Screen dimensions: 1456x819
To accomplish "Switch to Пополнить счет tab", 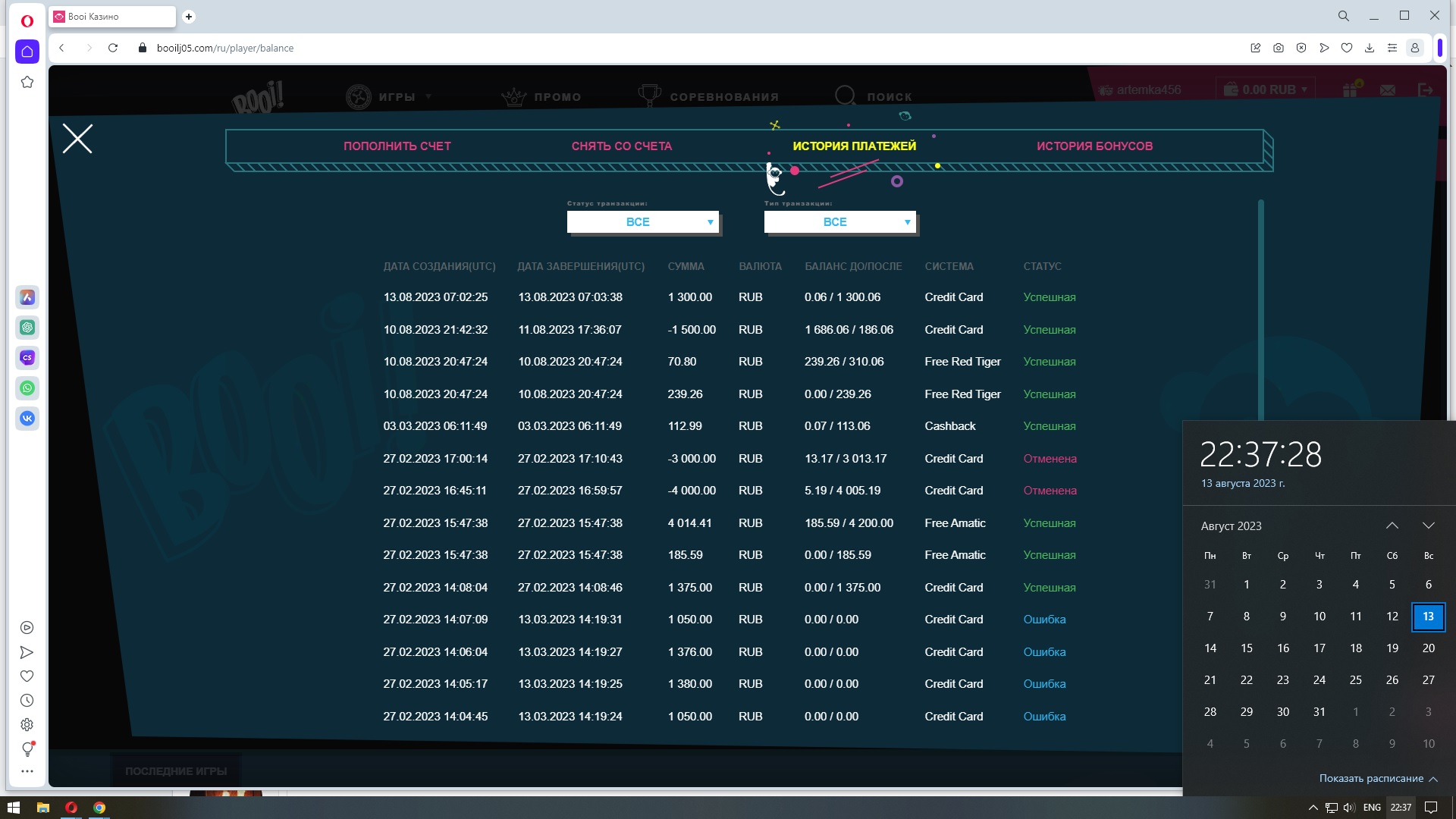I will [x=397, y=146].
